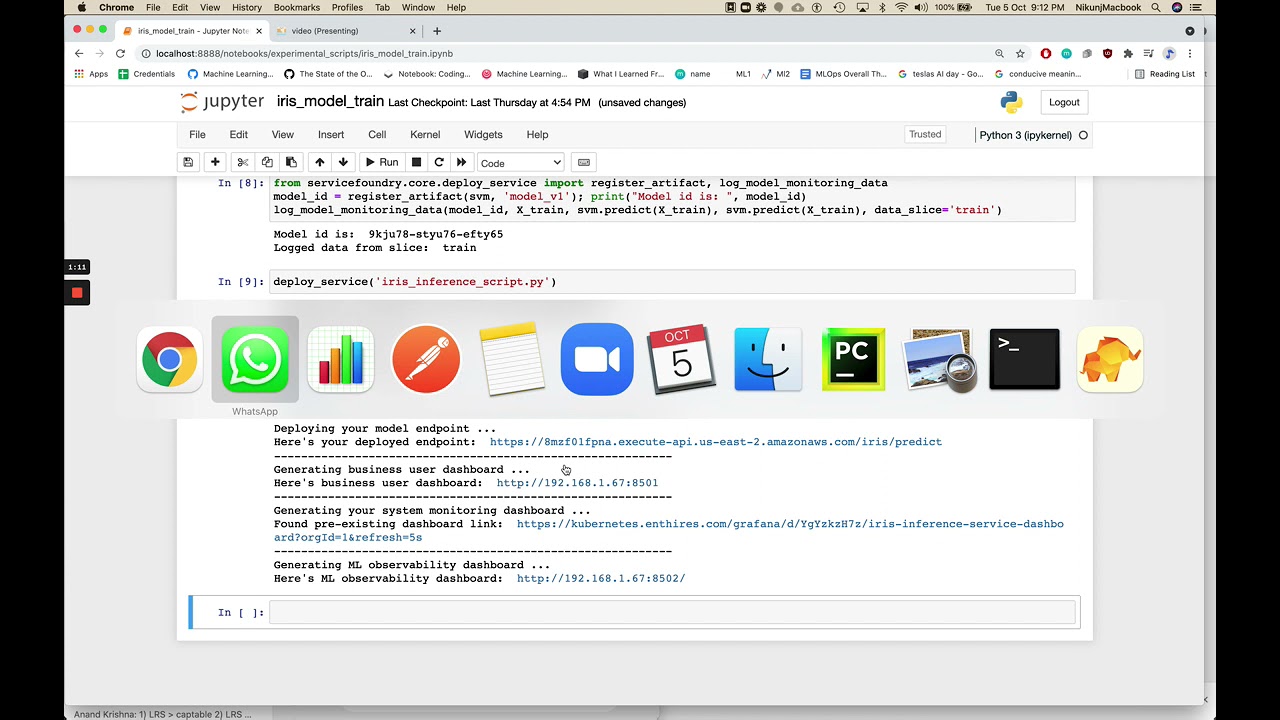Open Jupyter Edit menu
Viewport: 1280px width, 720px height.
pyautogui.click(x=238, y=134)
